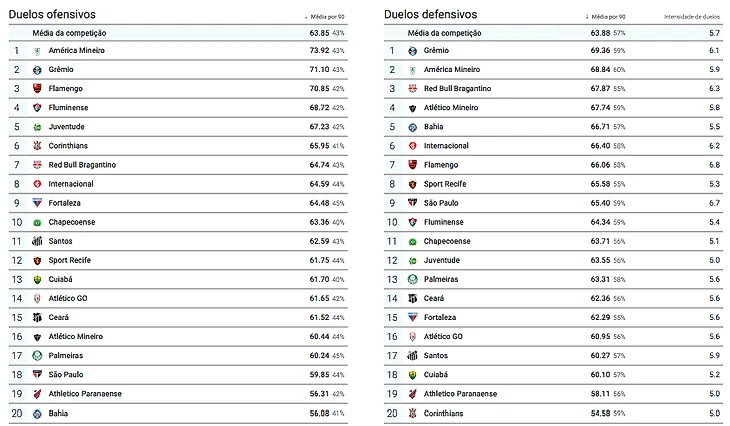Open América Mineiro in Duelos ofensivos
The height and width of the screenshot is (426, 730).
point(77,50)
